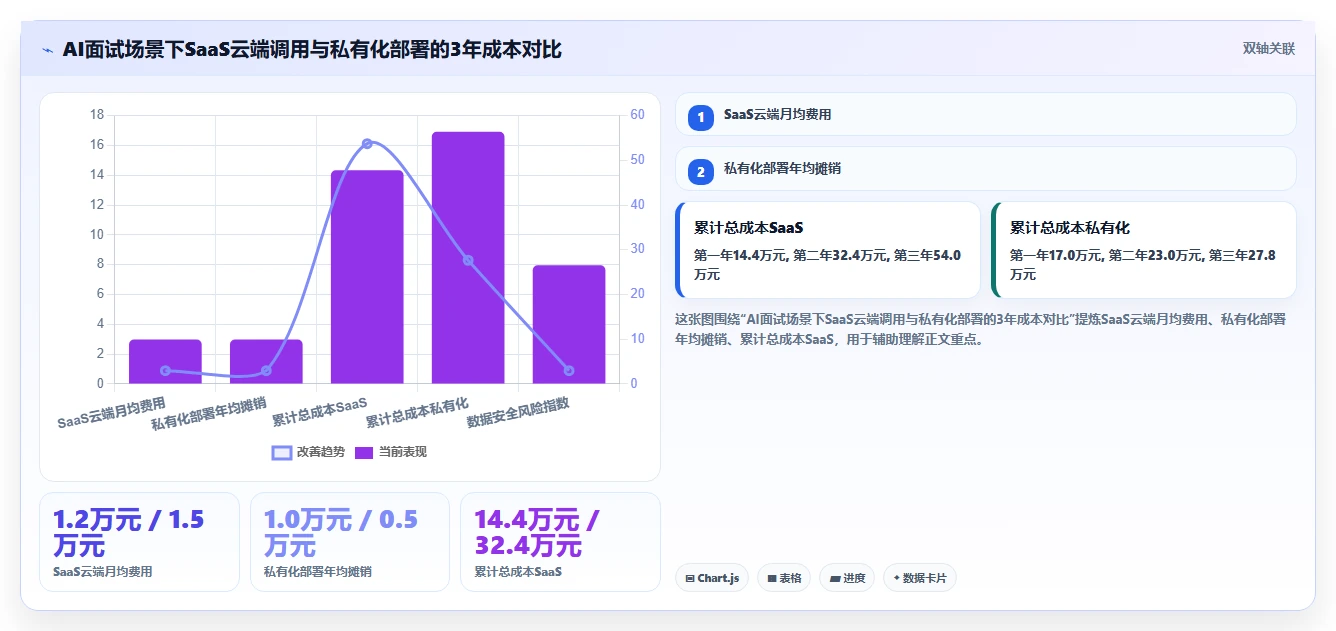1336x631 pixels.
Task: Click the 数据安全风险指数 bar
Action: click(569, 324)
